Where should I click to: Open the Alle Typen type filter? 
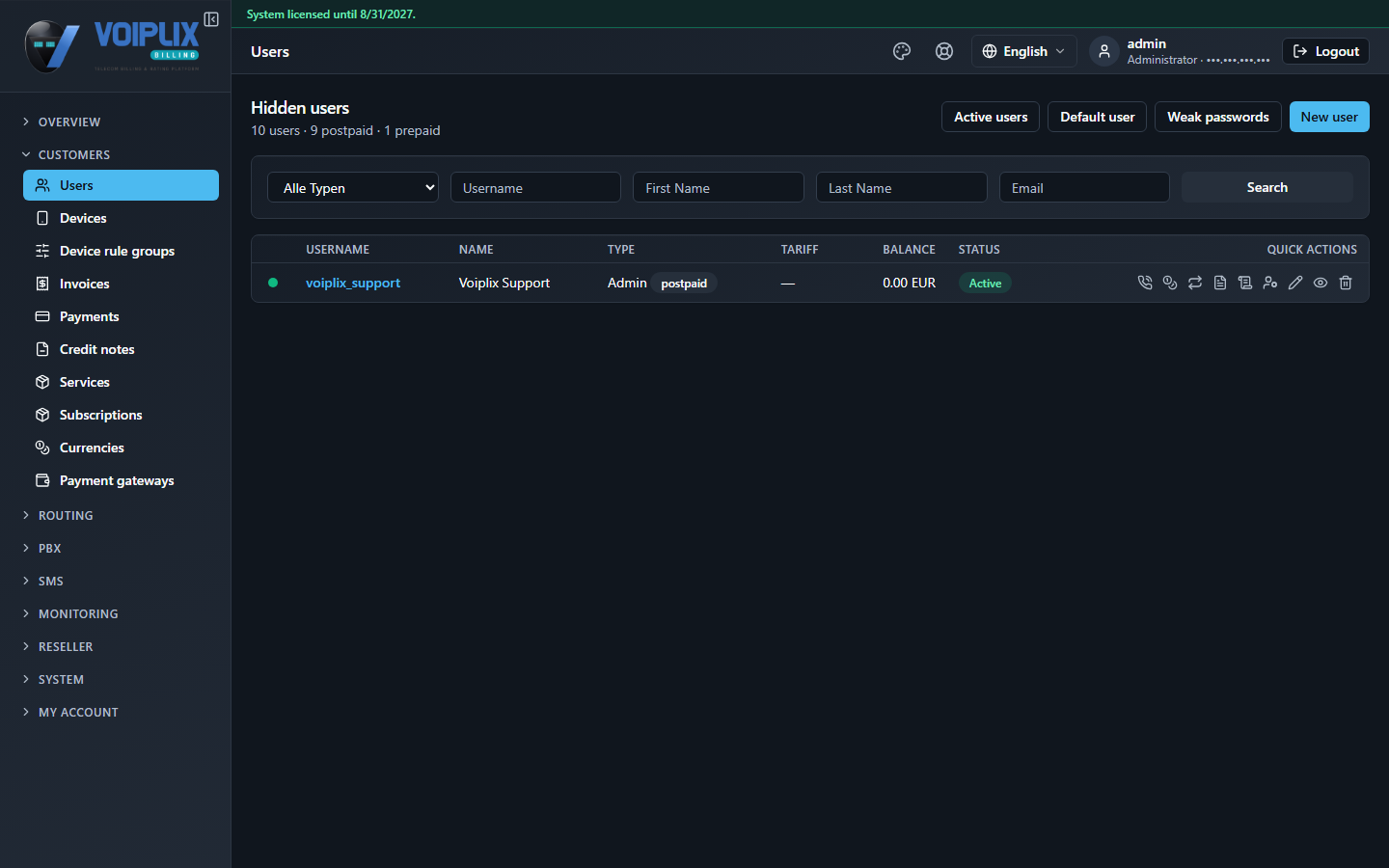point(353,187)
